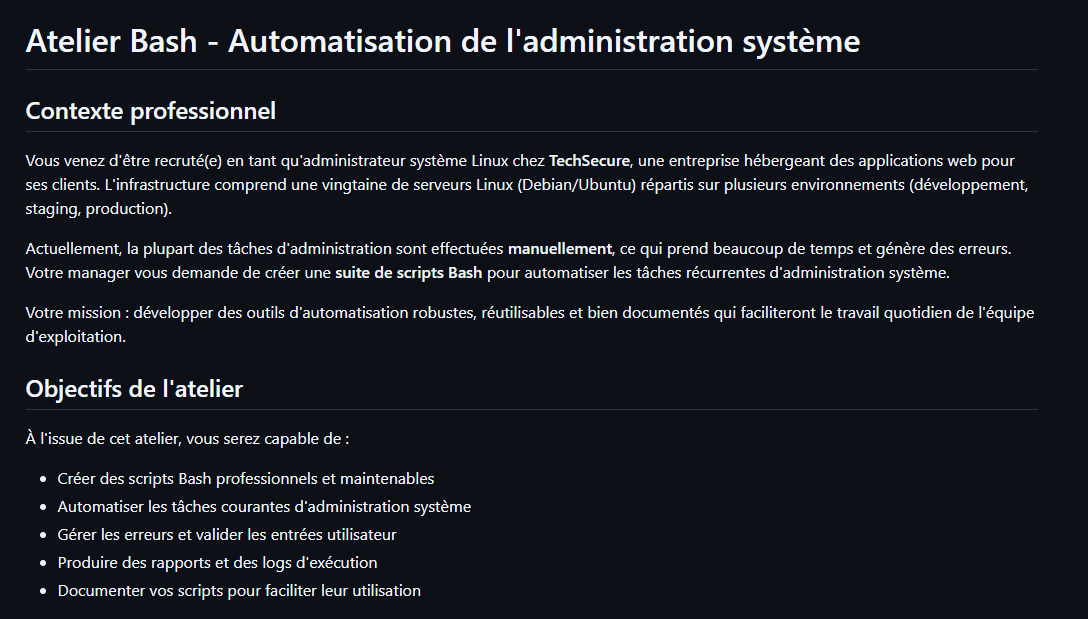Click the bold word "manuellement"
This screenshot has width=1088, height=619.
pos(559,247)
